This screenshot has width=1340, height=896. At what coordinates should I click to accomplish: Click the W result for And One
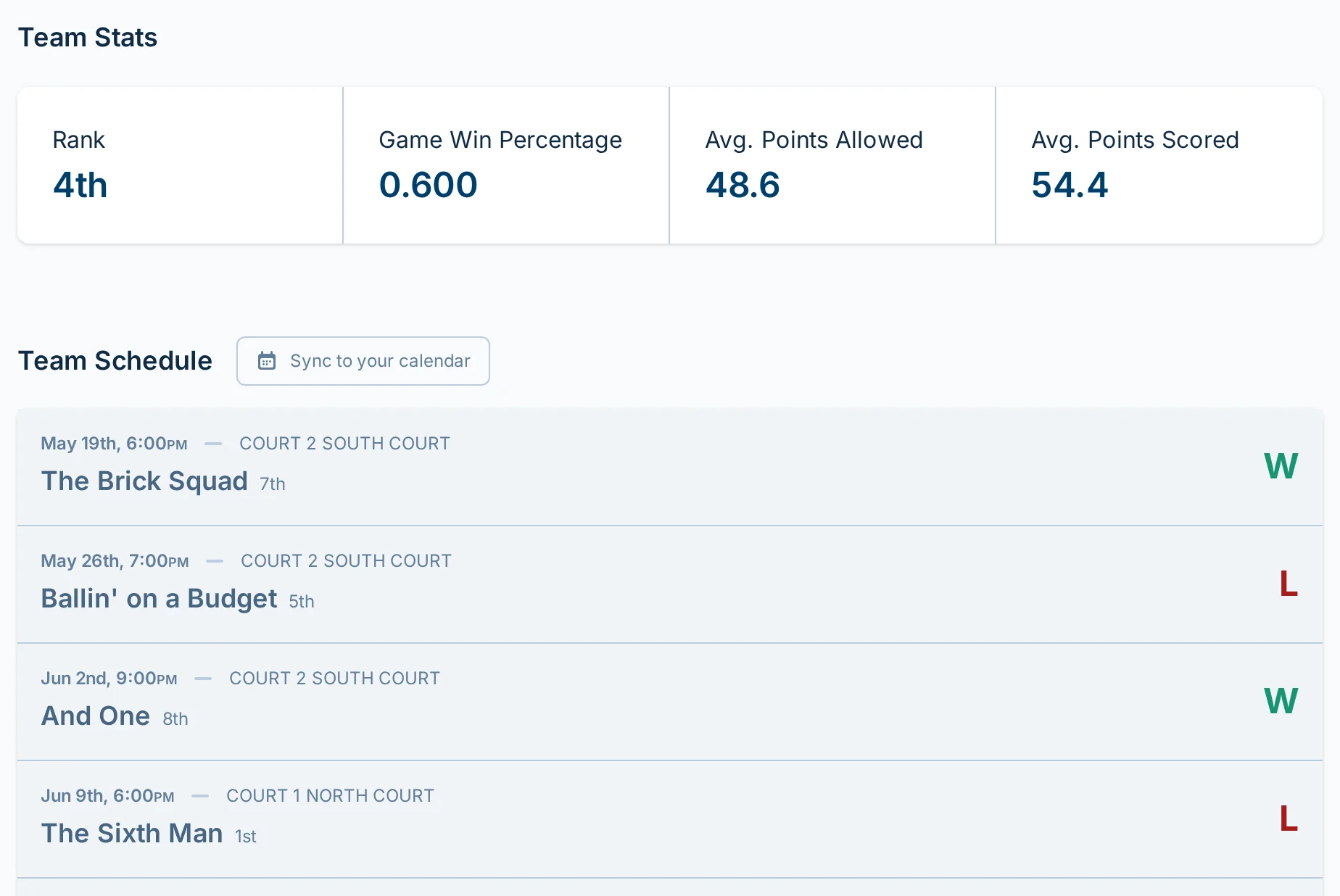pos(1281,701)
